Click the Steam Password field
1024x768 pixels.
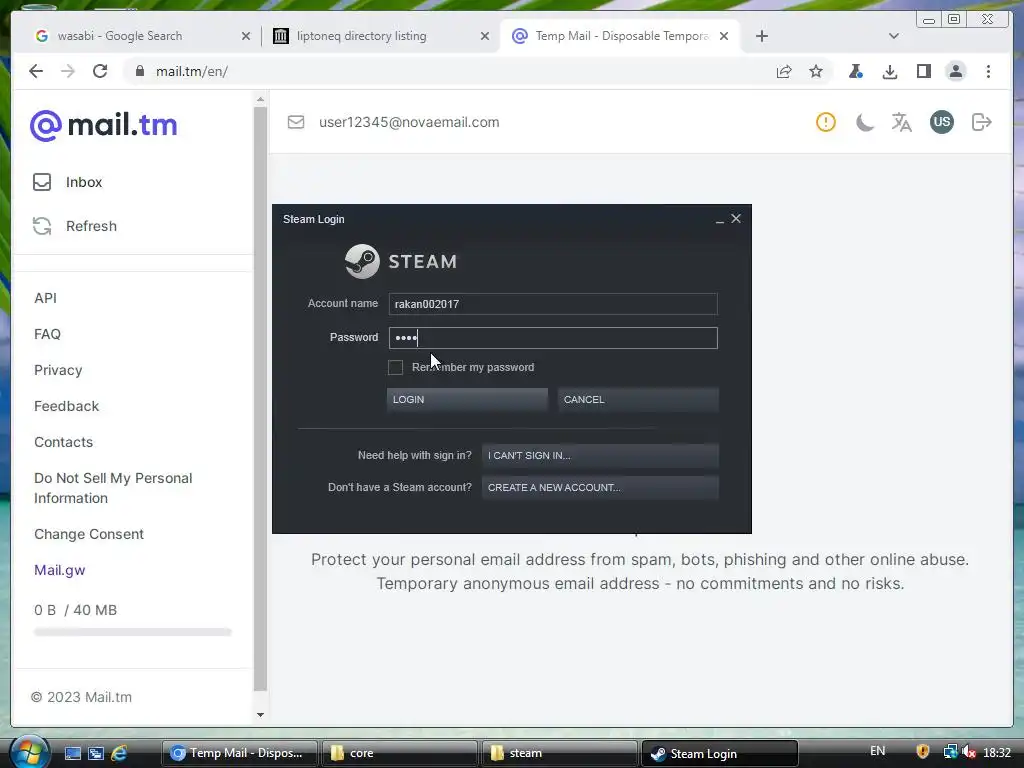(x=552, y=338)
